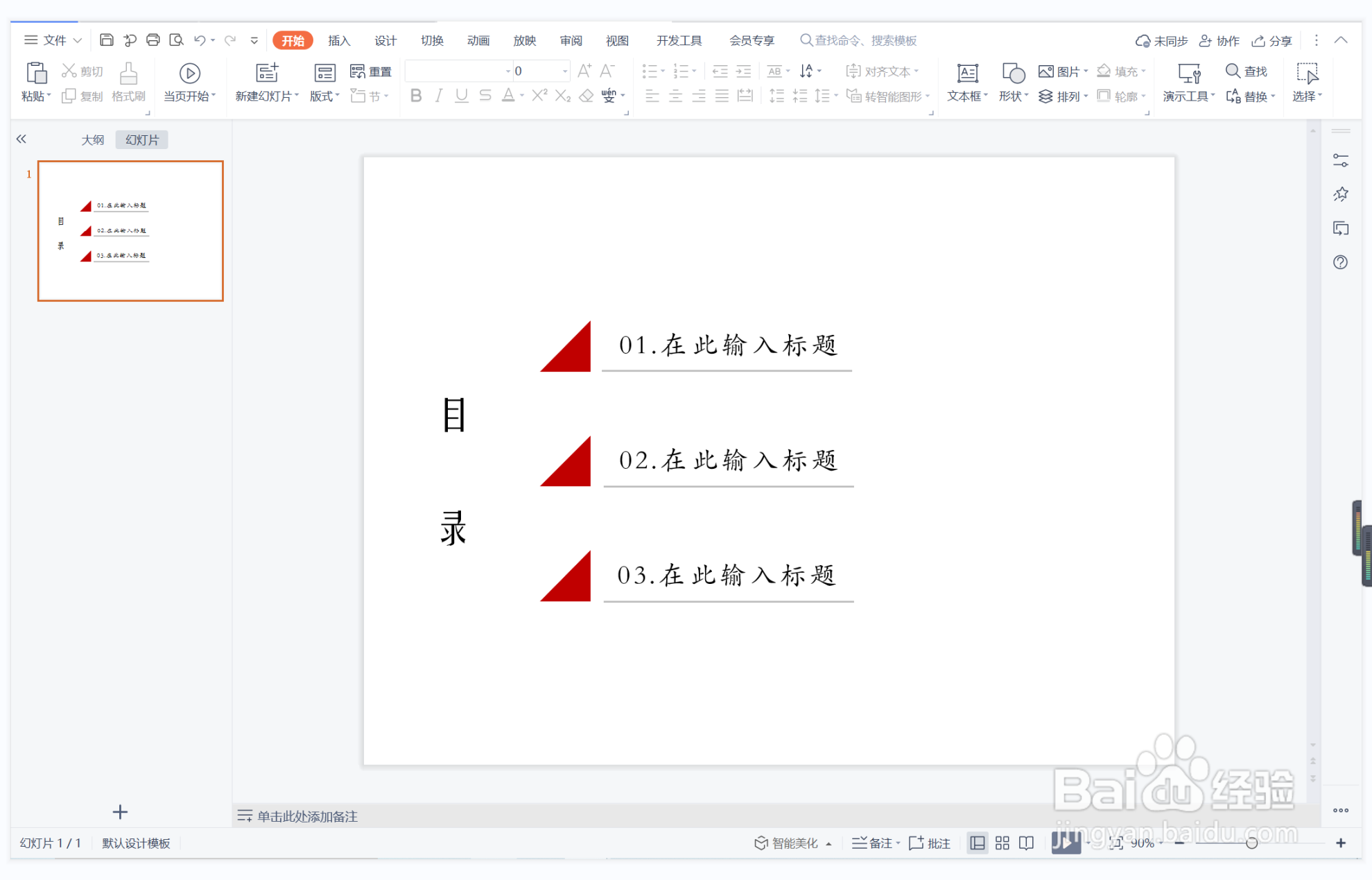Insert a picture using 图片 icon
Screen dimensions: 1372x880
coord(1057,70)
